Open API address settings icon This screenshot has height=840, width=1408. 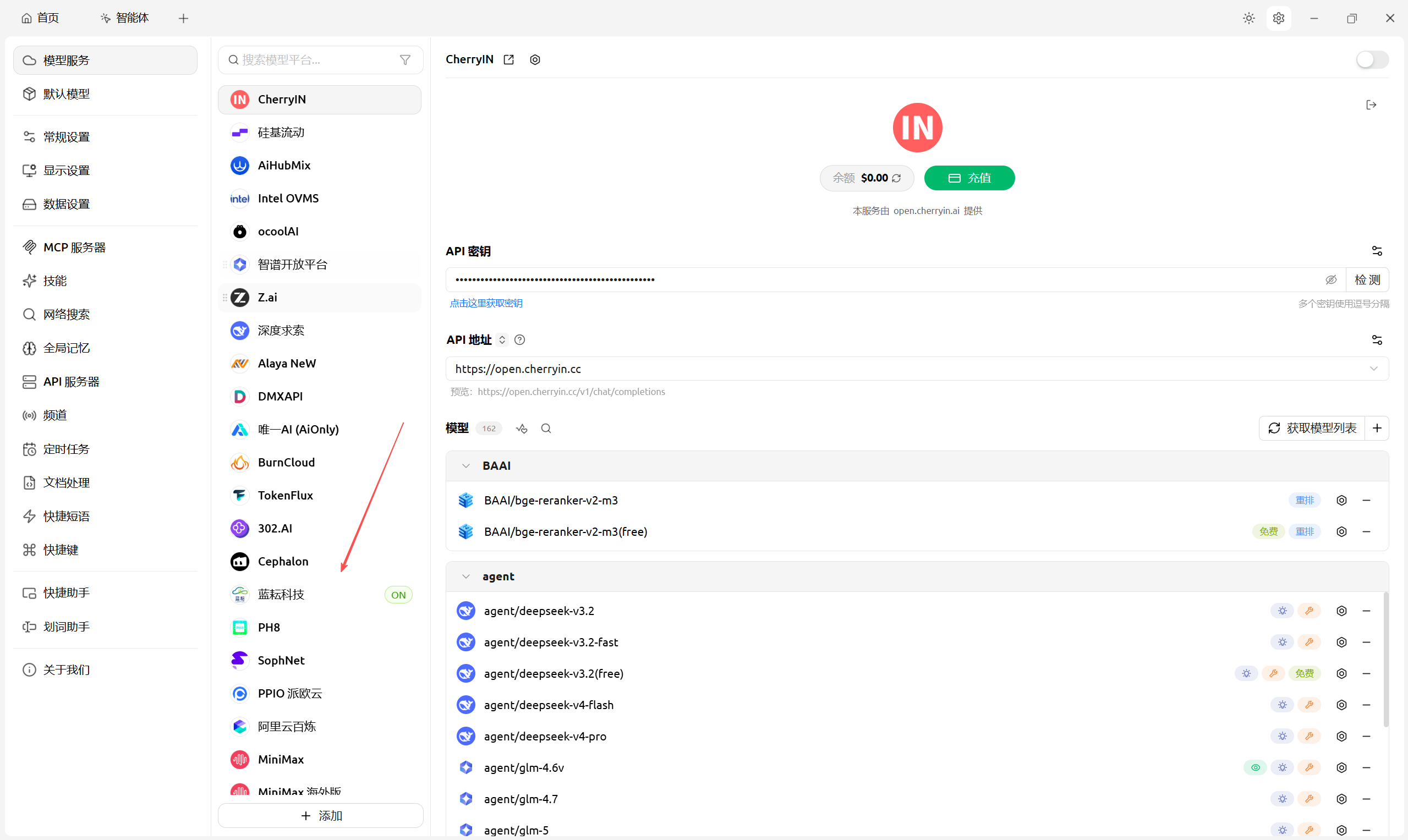pyautogui.click(x=1377, y=339)
